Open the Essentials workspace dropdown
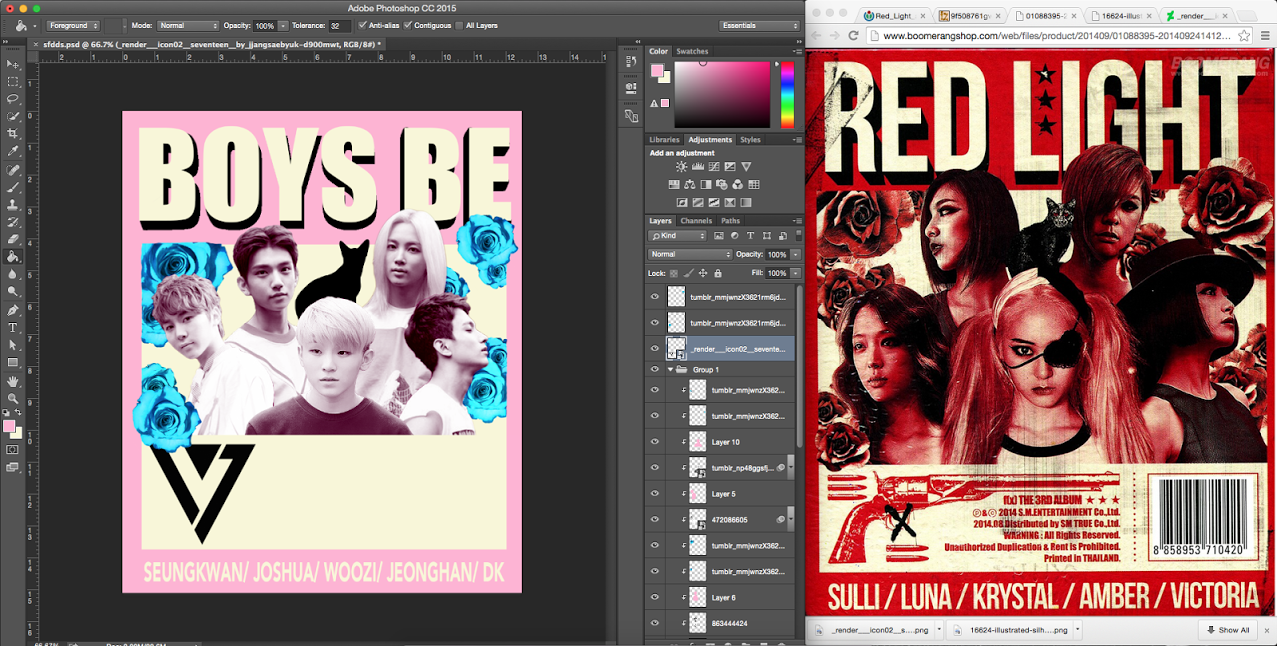1277x646 pixels. tap(759, 25)
